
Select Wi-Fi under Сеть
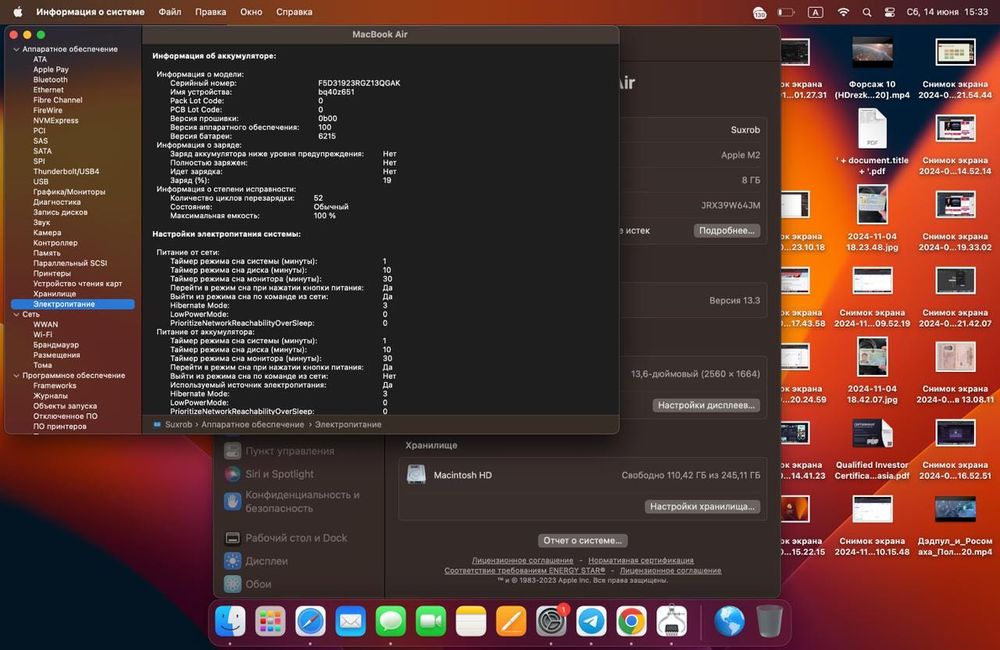click(43, 335)
